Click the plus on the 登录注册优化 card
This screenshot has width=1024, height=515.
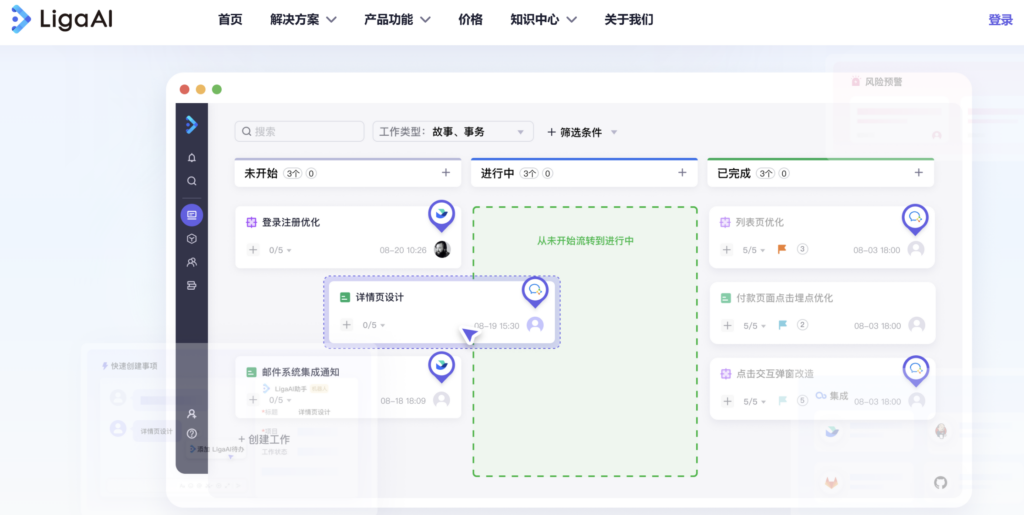coord(253,250)
